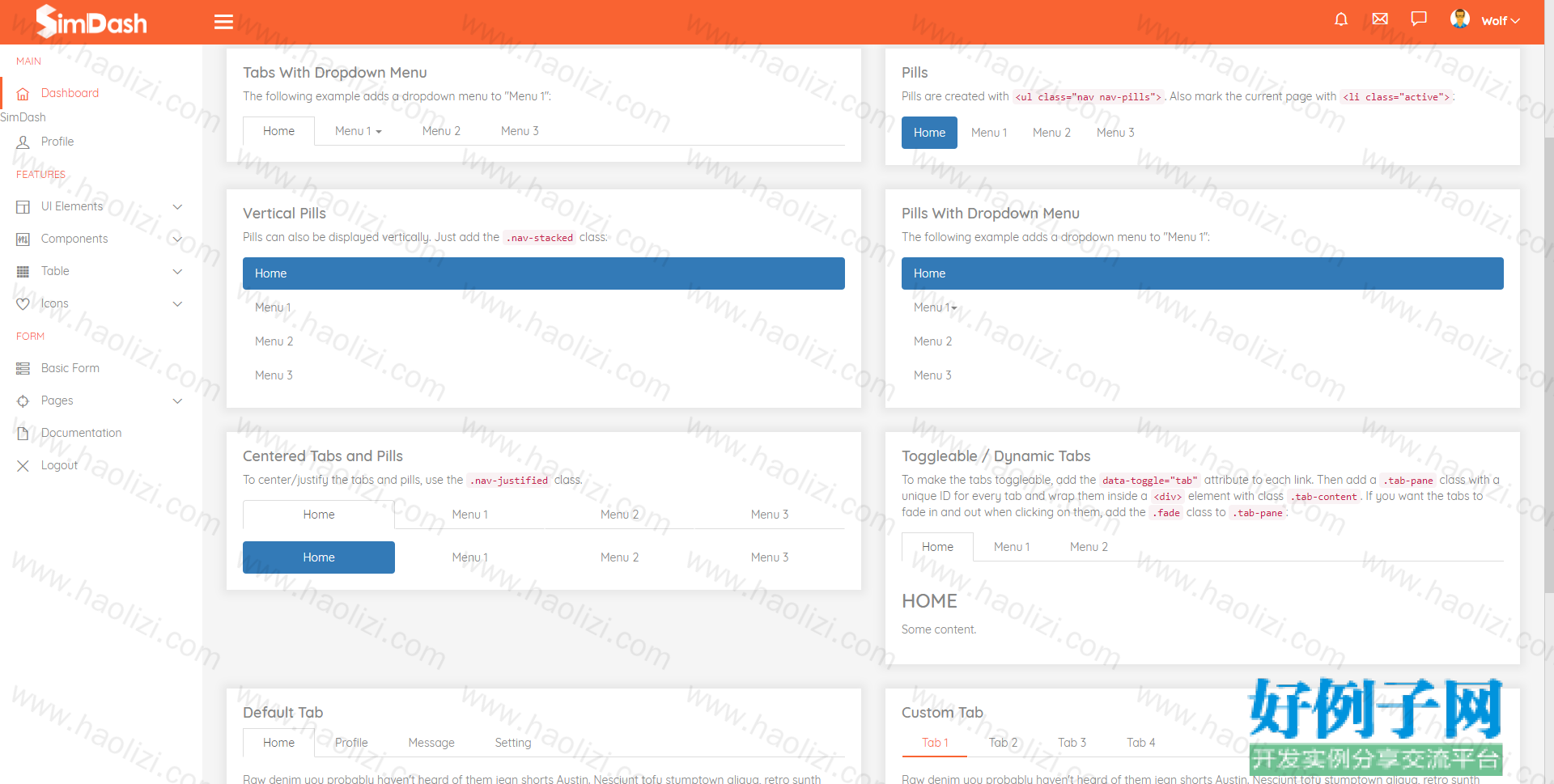Click the Home pill in Pills card
The image size is (1554, 784).
929,133
